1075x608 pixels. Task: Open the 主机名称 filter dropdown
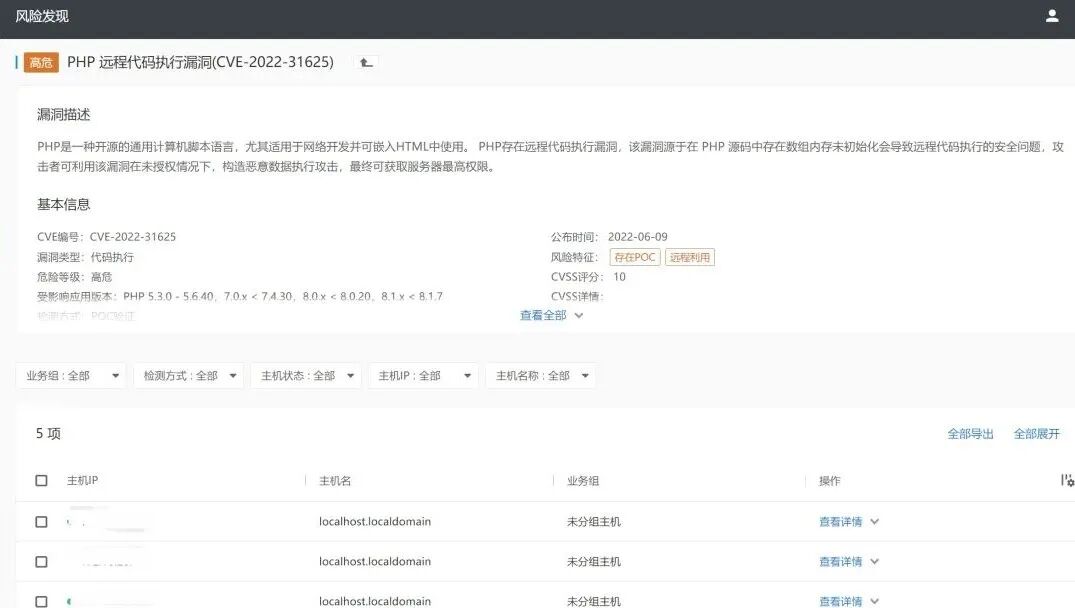[x=541, y=376]
